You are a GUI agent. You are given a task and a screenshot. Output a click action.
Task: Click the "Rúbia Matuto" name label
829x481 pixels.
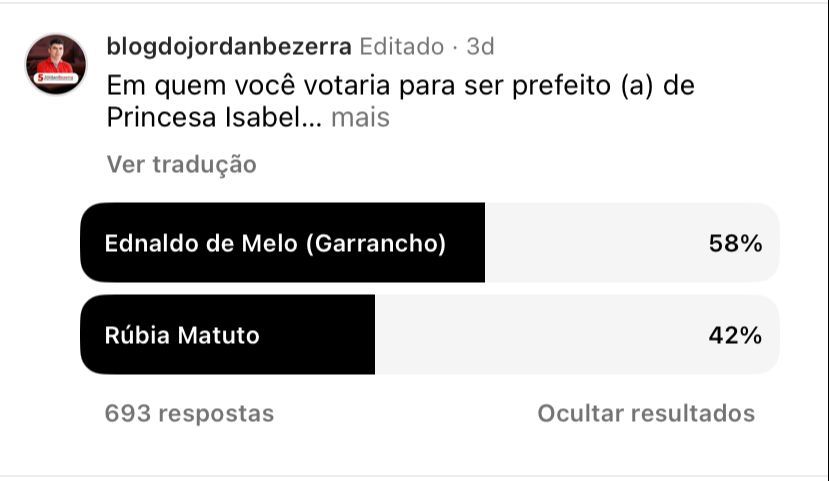tap(181, 336)
